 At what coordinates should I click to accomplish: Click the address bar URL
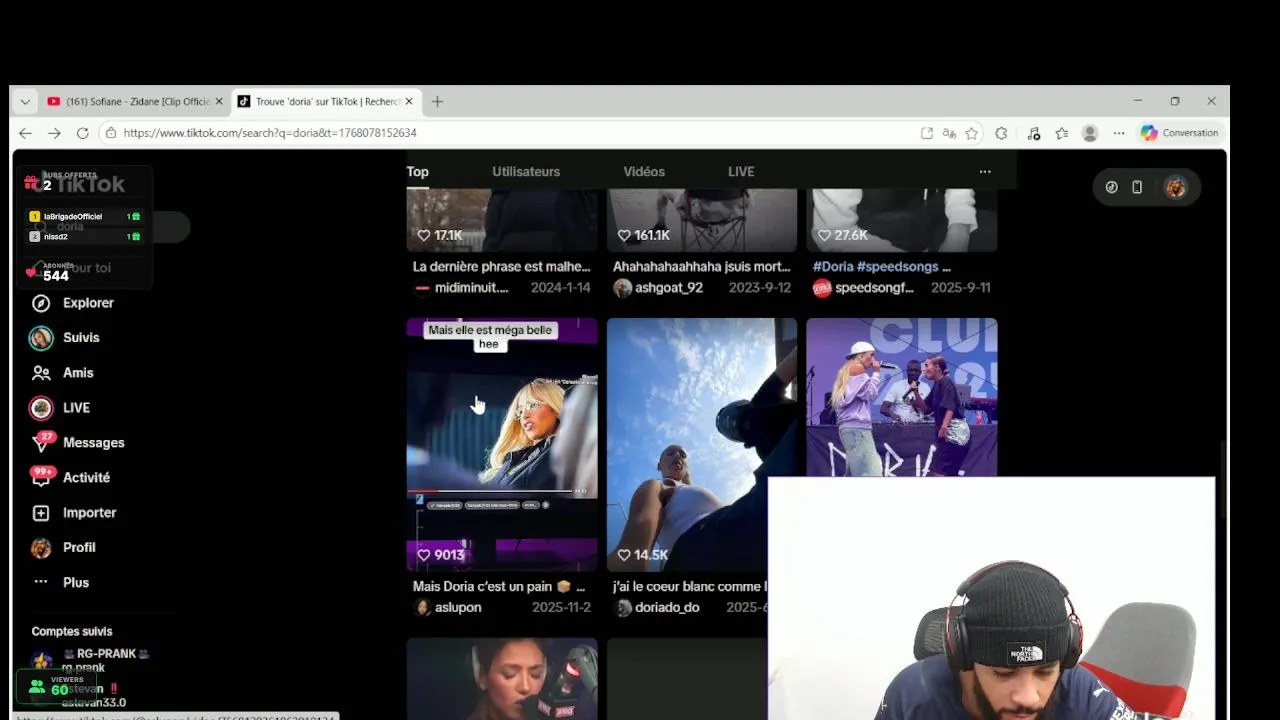pos(270,133)
